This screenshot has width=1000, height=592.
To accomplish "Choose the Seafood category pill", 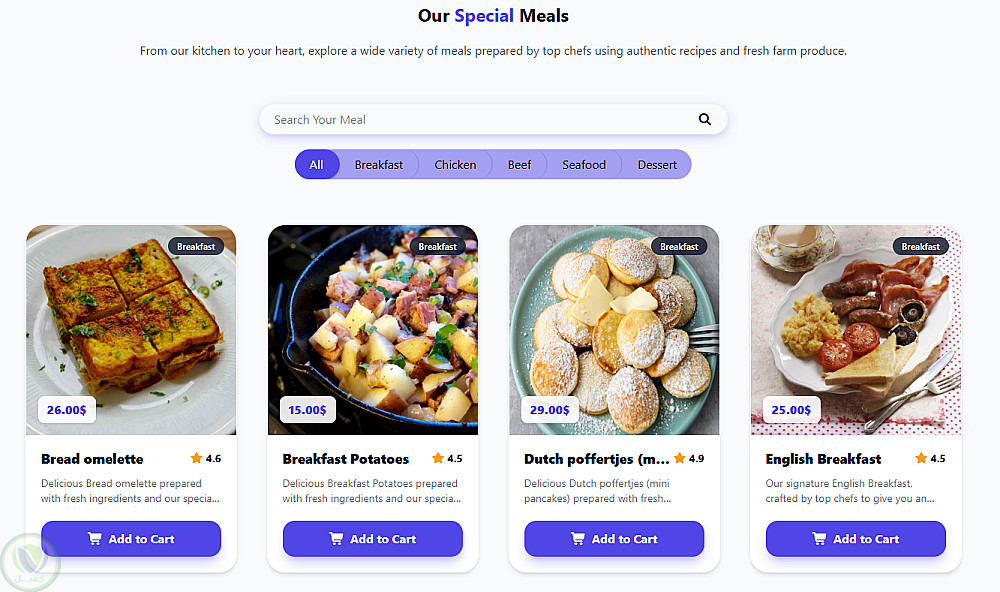I will point(584,165).
